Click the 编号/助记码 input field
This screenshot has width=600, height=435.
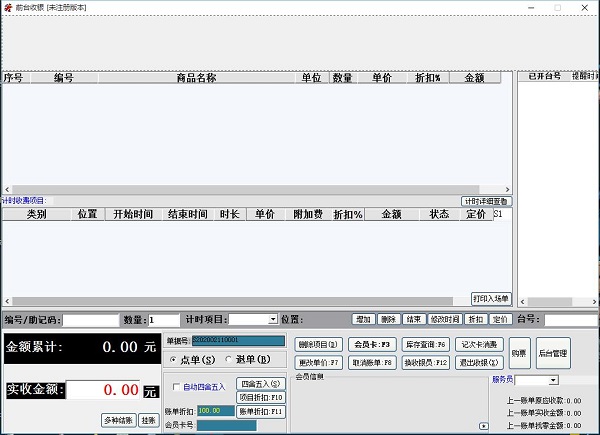click(89, 320)
